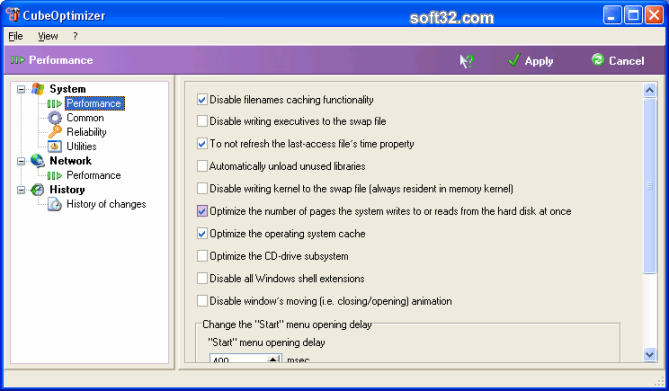This screenshot has width=669, height=391.
Task: Click the scrollbar up arrow
Action: (649, 90)
